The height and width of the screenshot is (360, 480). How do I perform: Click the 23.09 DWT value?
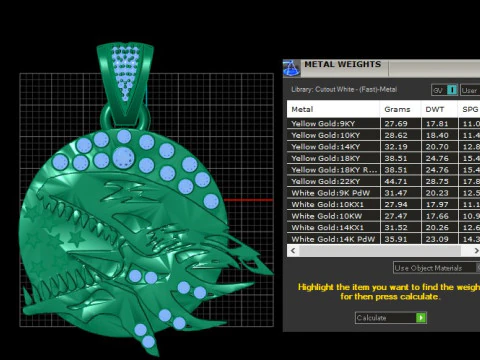[x=437, y=239]
